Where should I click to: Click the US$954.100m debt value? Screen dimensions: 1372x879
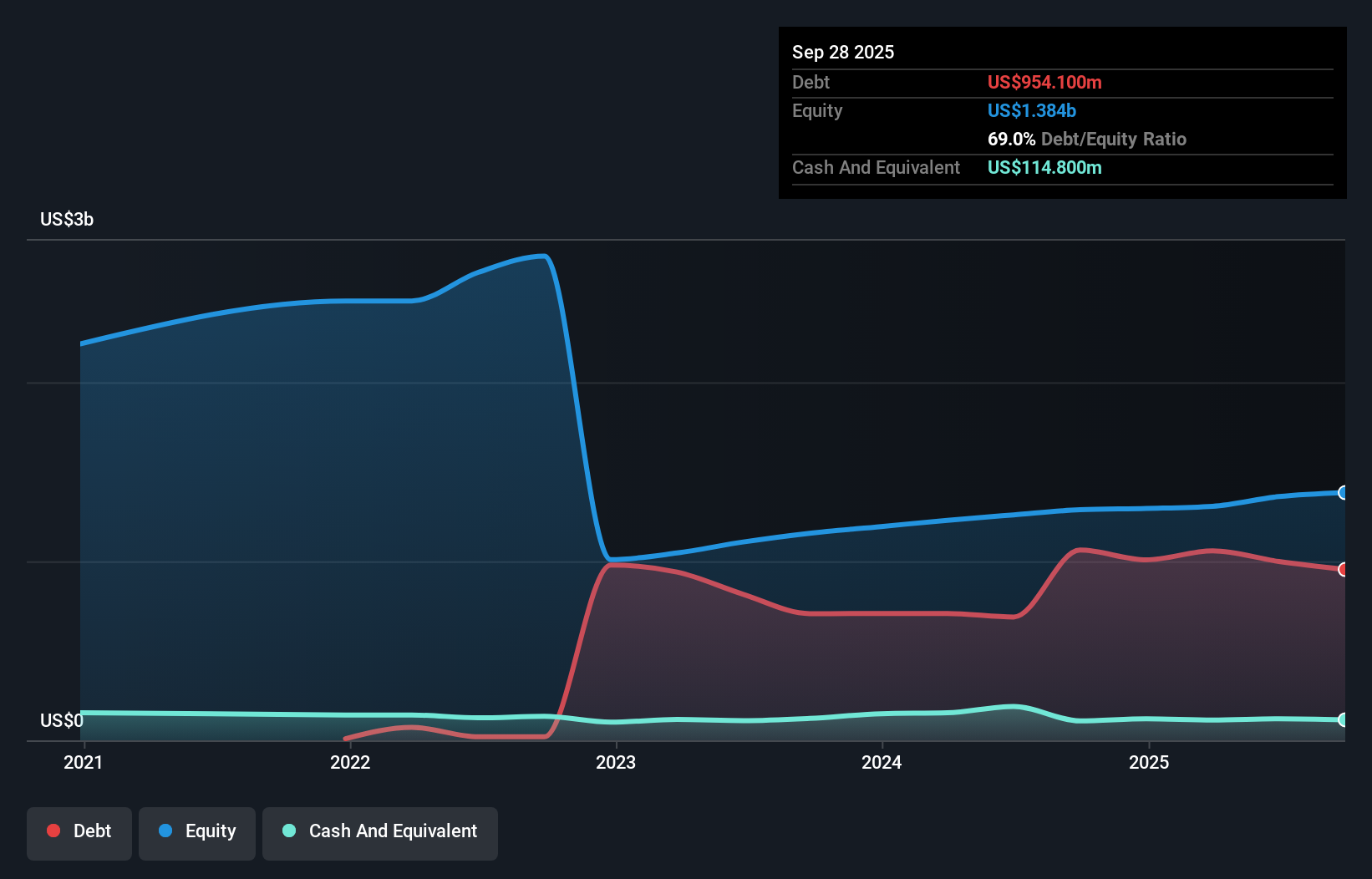[1044, 82]
